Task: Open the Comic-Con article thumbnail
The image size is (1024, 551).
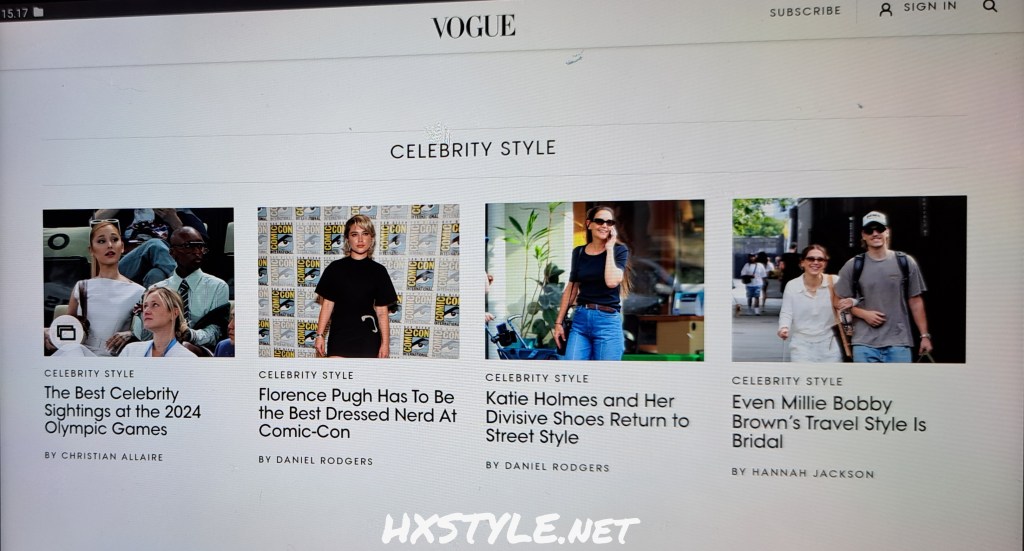Action: coord(359,281)
